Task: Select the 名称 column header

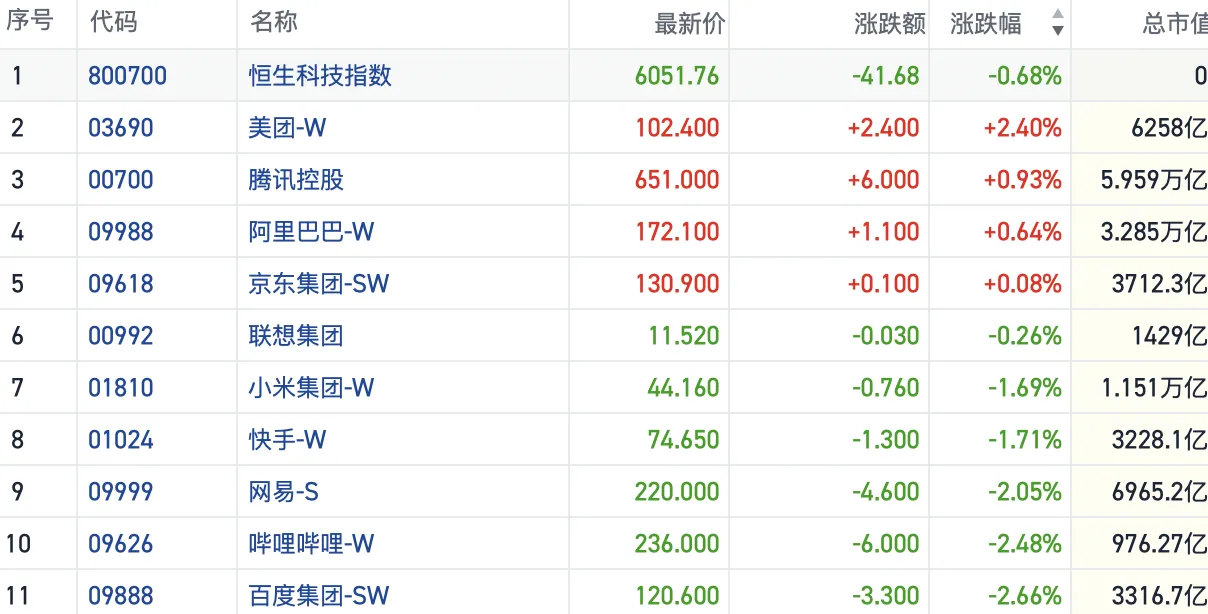Action: 274,24
